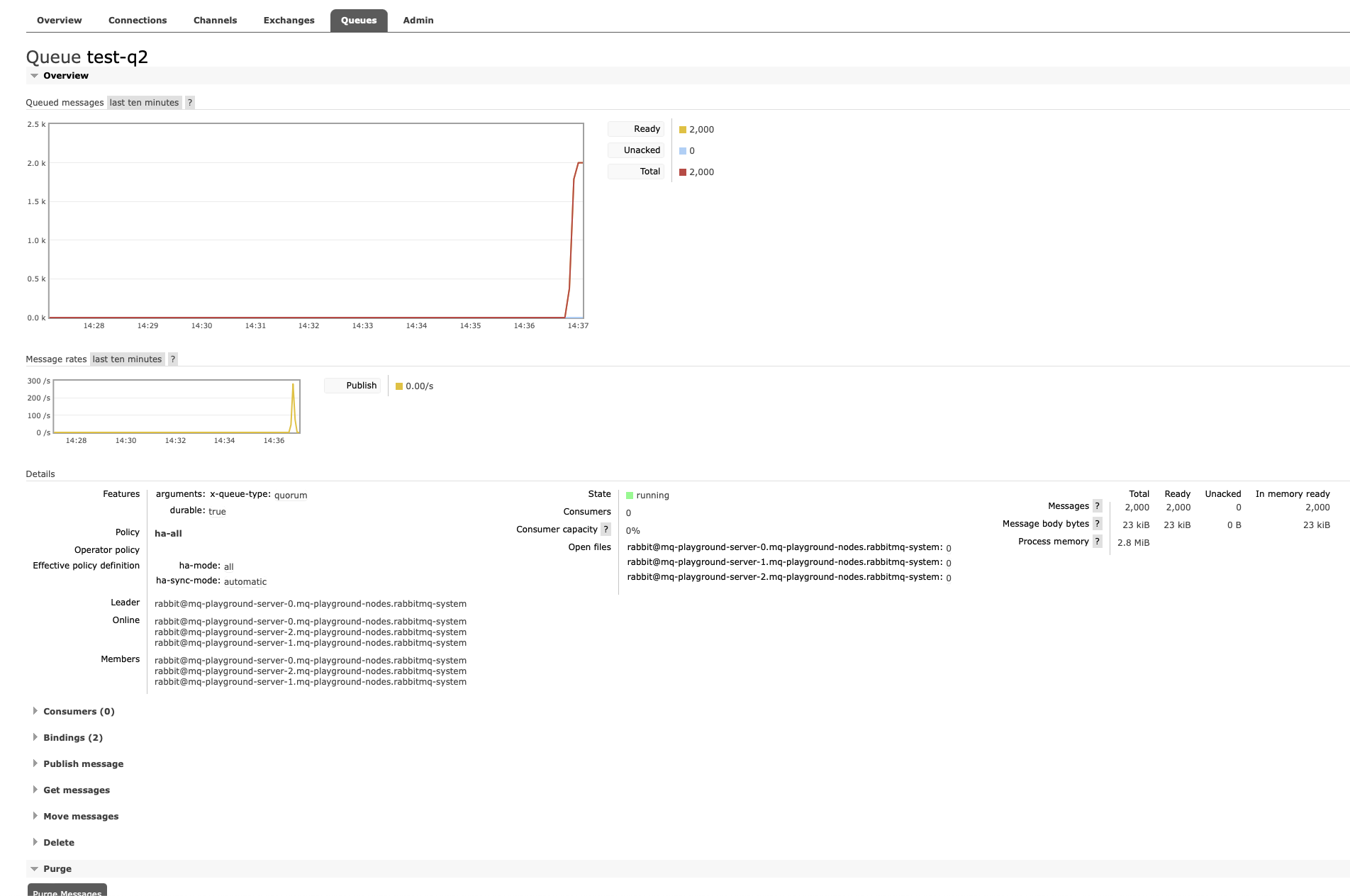The image size is (1350, 896).
Task: Click the blue Unacked color swatch
Action: 683,151
